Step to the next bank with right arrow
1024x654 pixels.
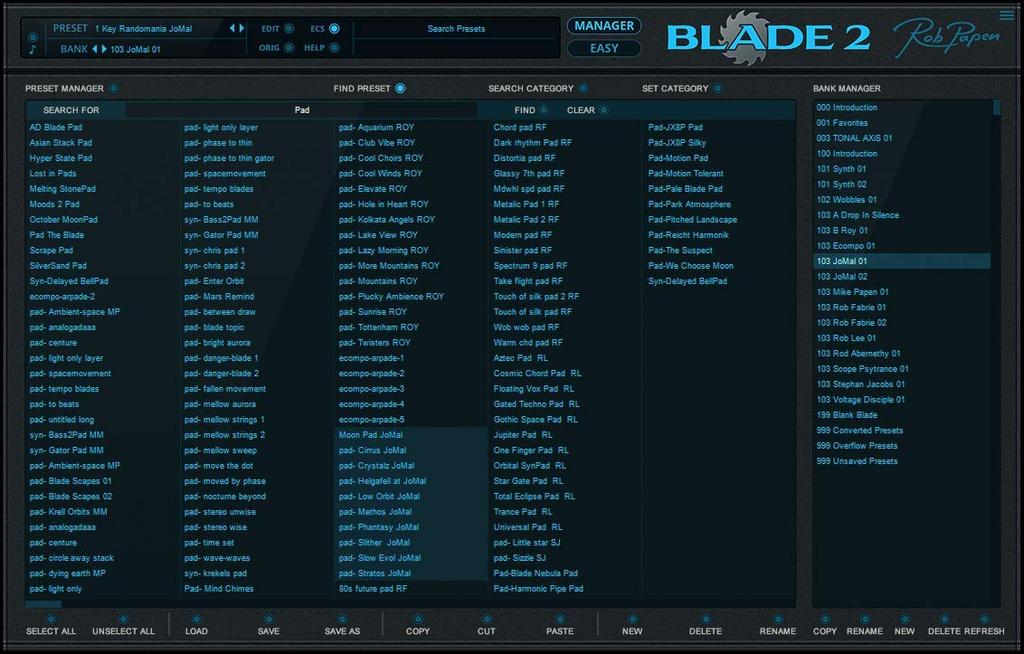point(105,48)
